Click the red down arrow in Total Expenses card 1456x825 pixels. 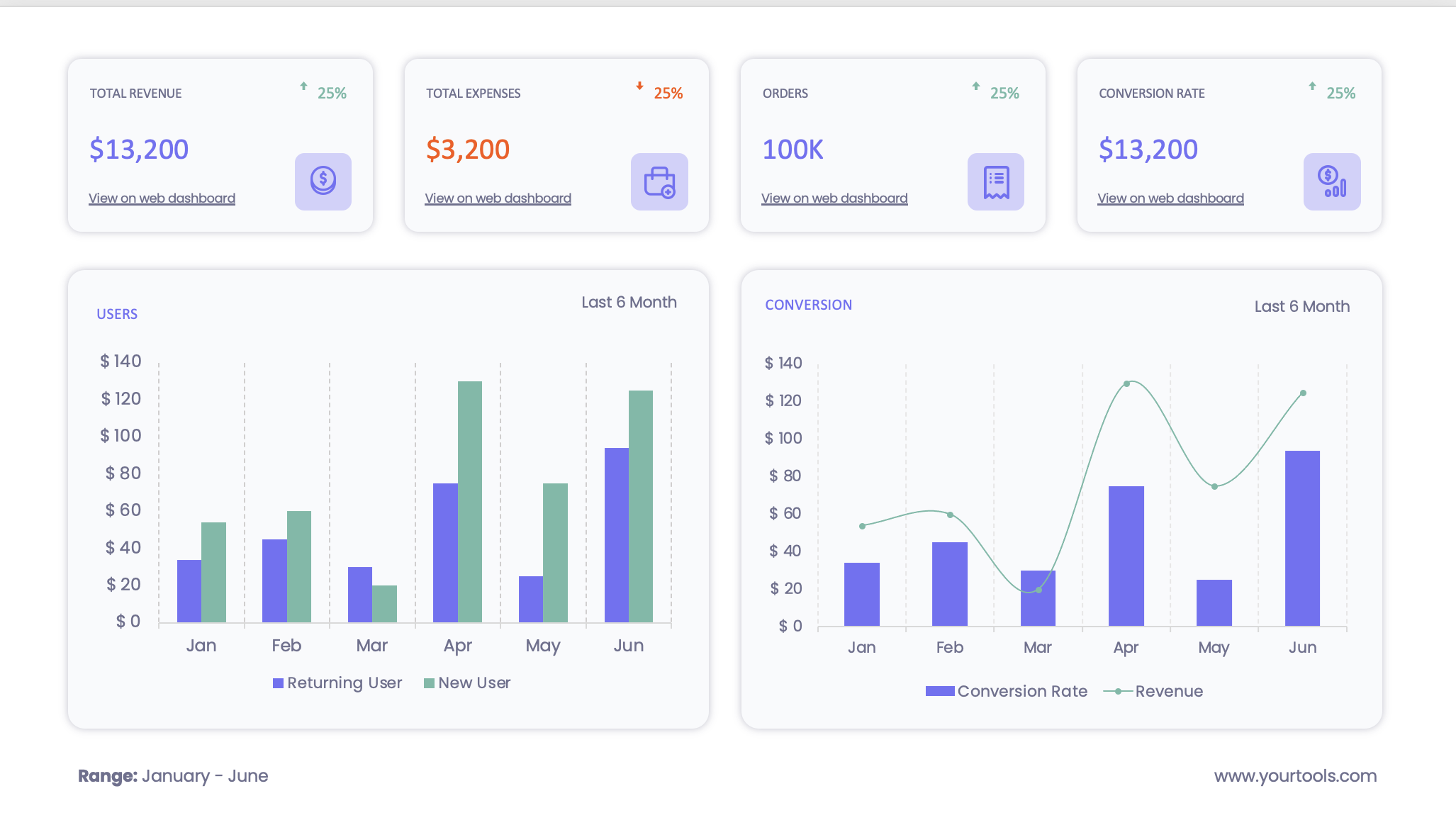(x=639, y=86)
